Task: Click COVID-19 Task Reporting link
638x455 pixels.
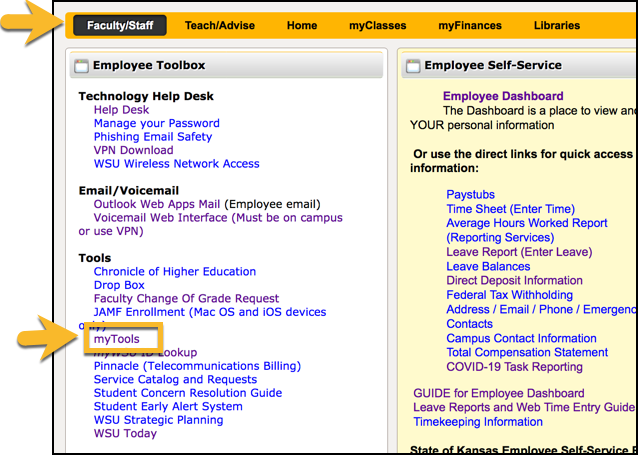Action: pos(514,367)
